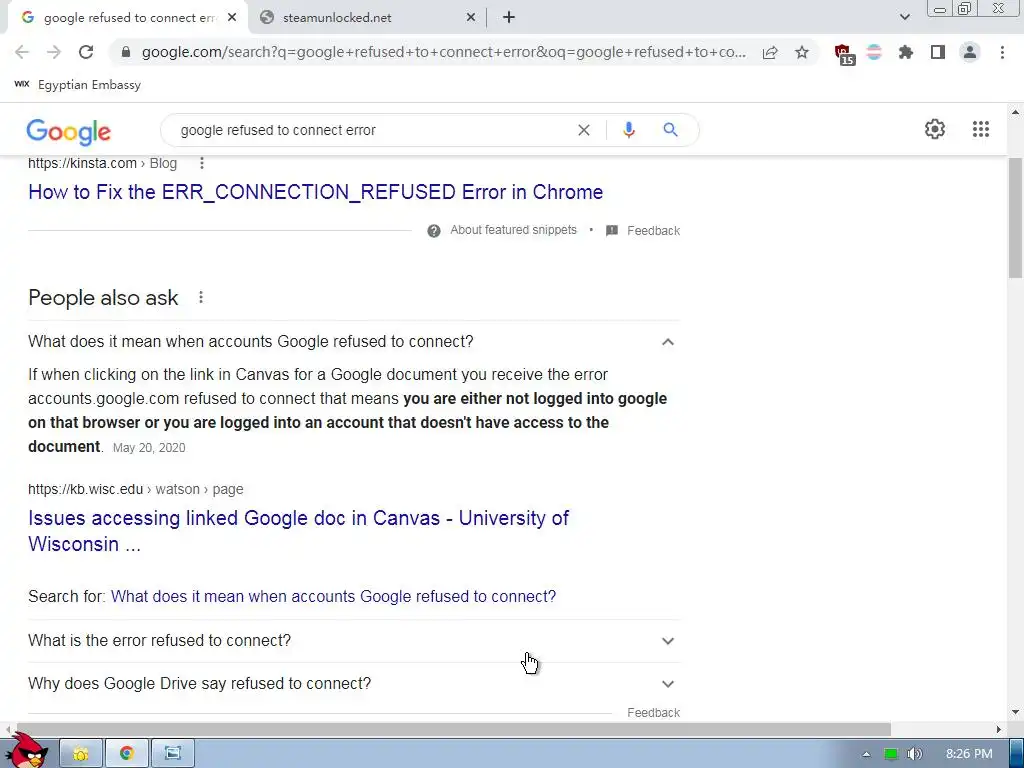Open Chrome from the taskbar
This screenshot has width=1024, height=768.
click(x=127, y=753)
